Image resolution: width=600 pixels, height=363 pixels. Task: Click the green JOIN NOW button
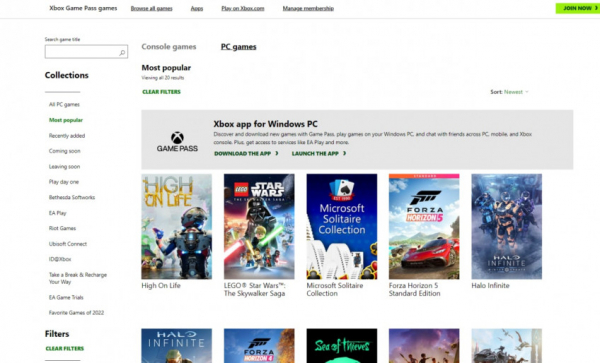point(578,8)
